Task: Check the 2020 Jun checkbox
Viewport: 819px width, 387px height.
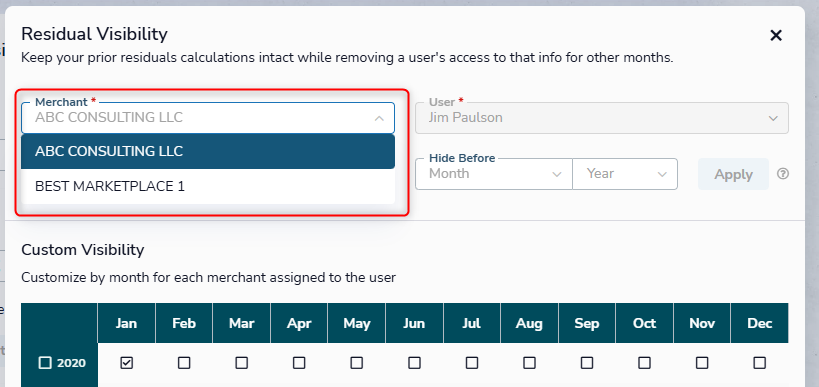Action: (414, 362)
